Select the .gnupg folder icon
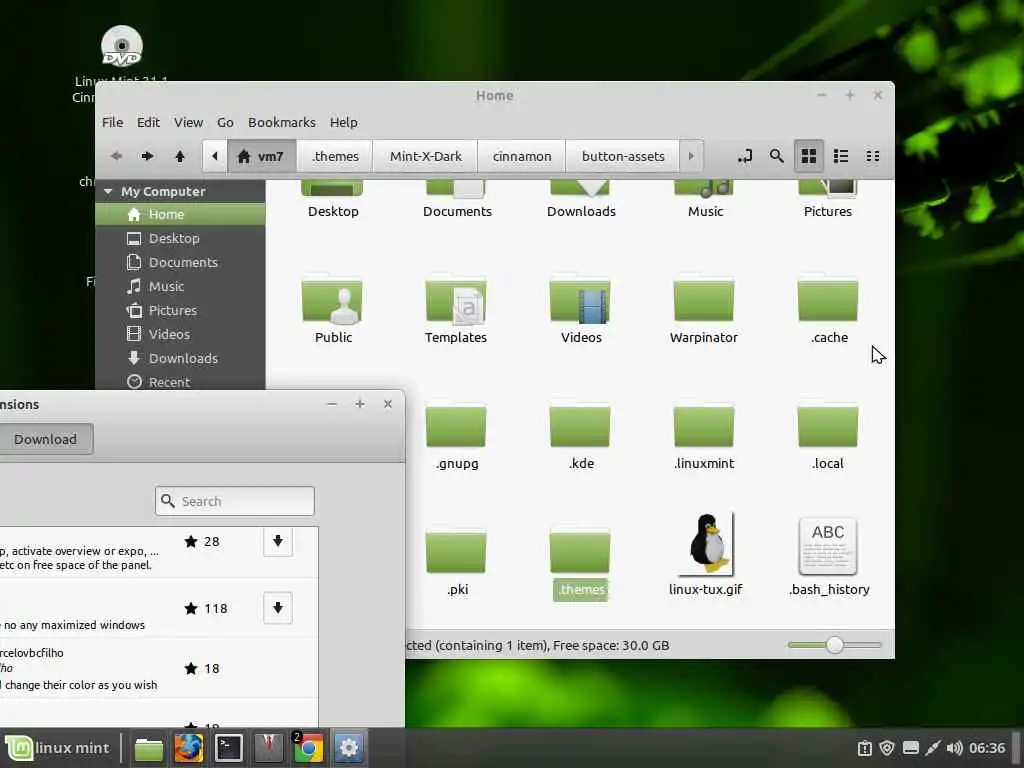Image resolution: width=1024 pixels, height=768 pixels. pos(456,426)
